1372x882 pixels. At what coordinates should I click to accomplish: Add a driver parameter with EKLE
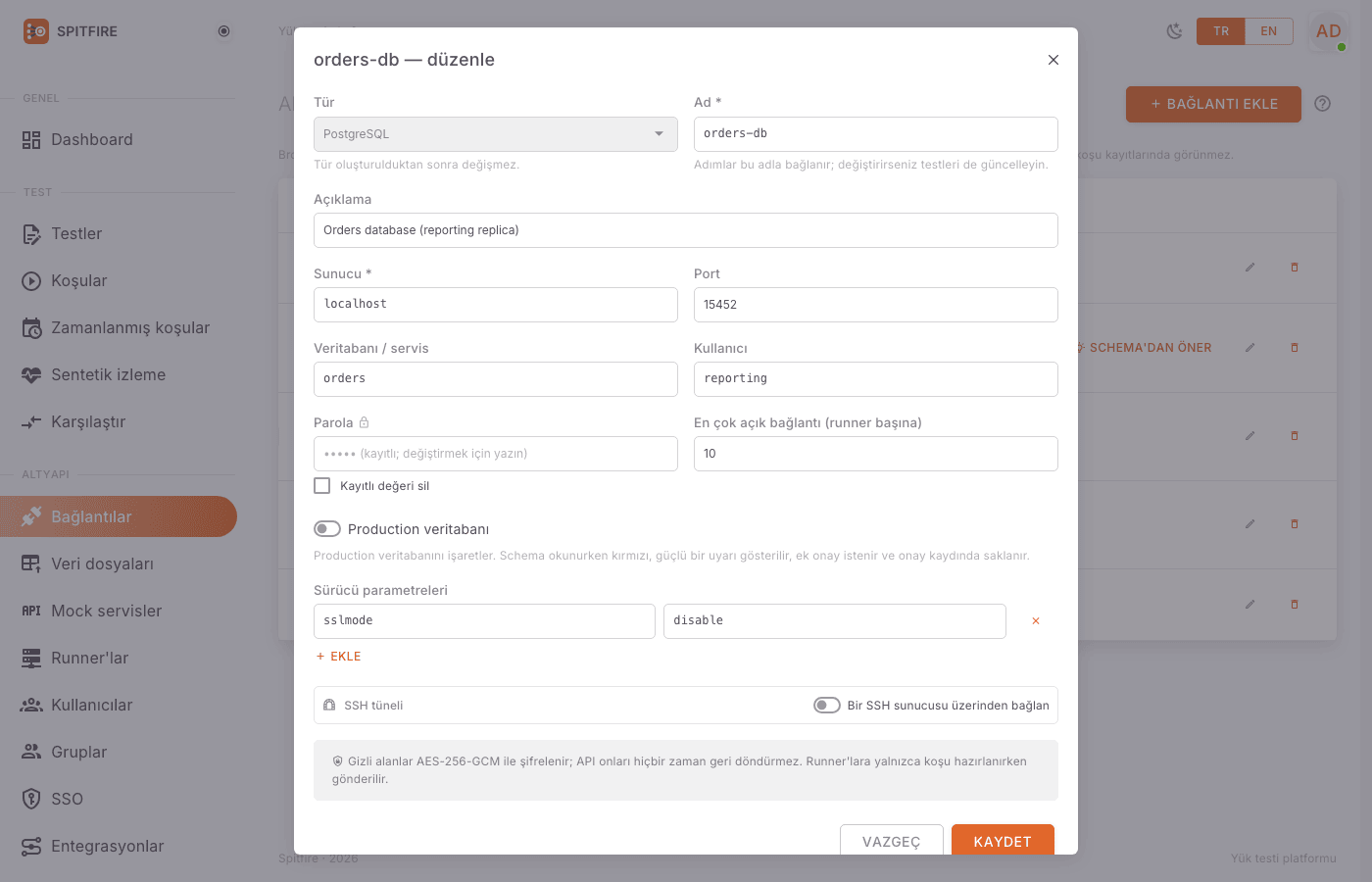pyautogui.click(x=338, y=657)
